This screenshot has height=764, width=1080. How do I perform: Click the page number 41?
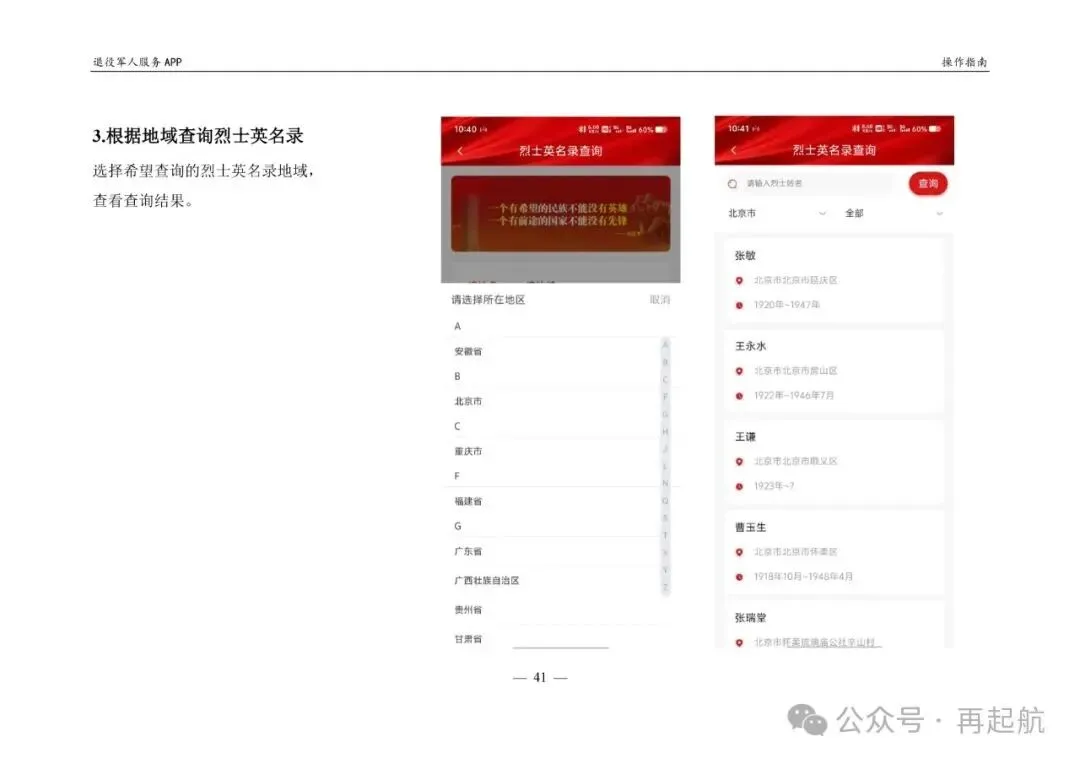[x=540, y=678]
